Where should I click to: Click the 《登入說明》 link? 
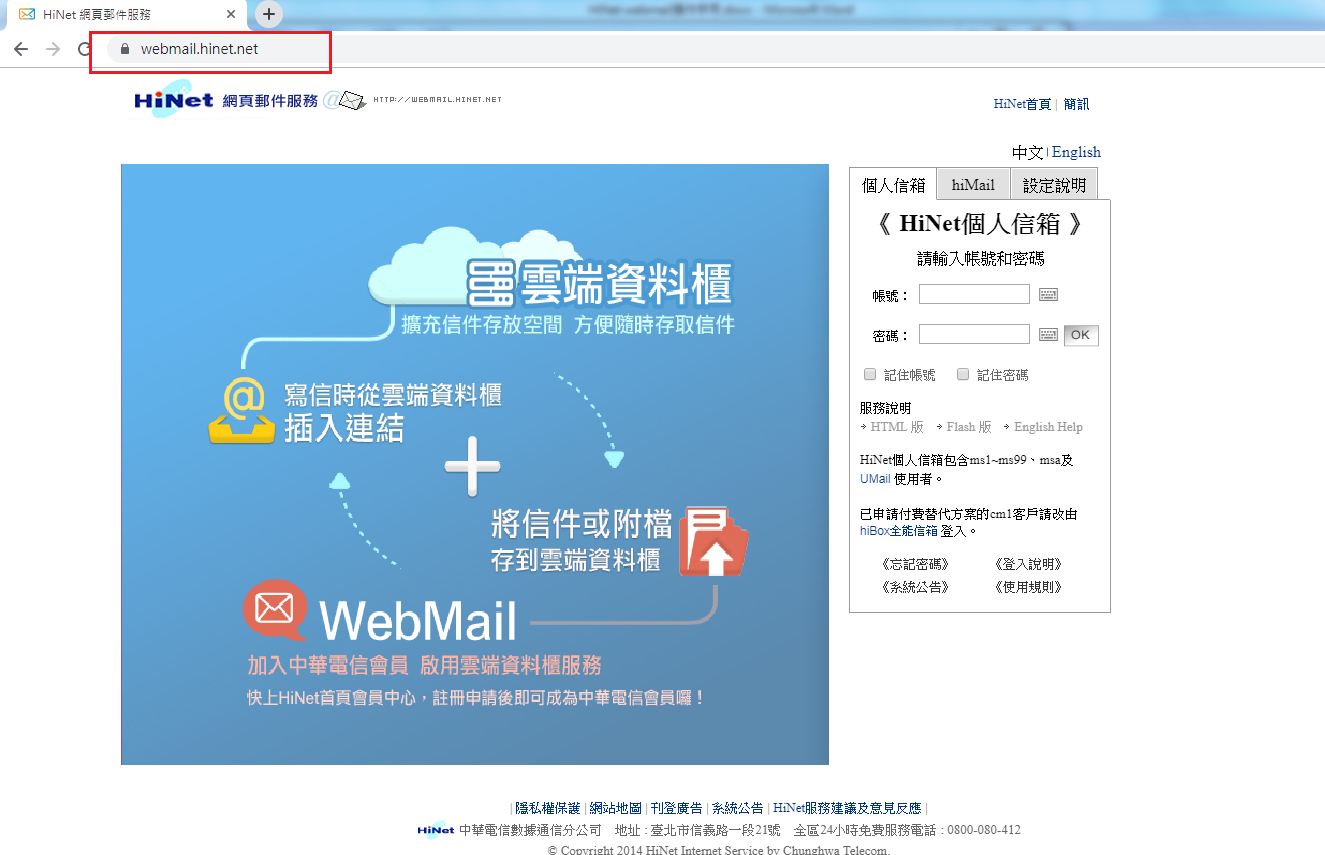[1028, 564]
